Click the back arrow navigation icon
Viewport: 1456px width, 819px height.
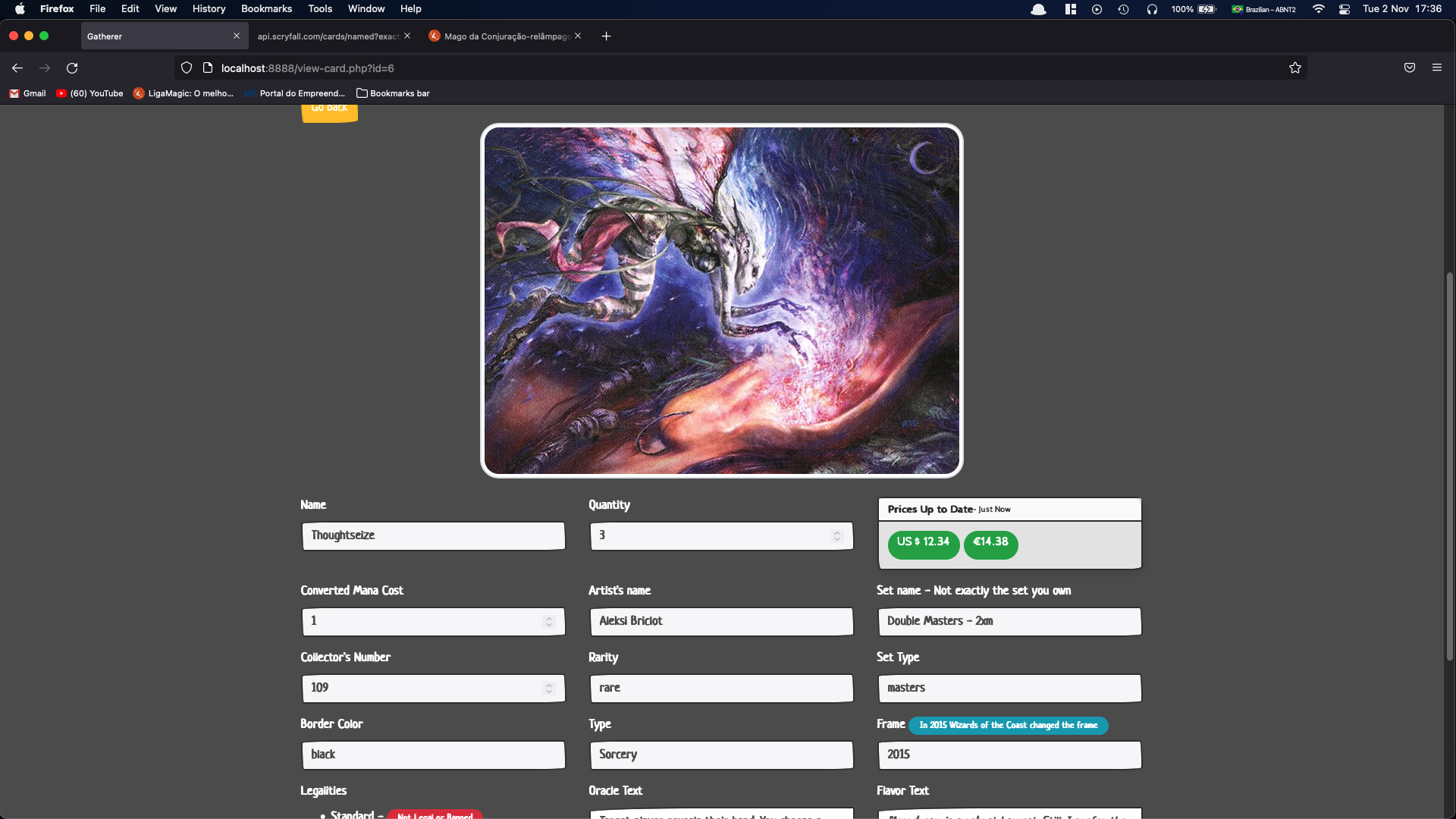17,68
